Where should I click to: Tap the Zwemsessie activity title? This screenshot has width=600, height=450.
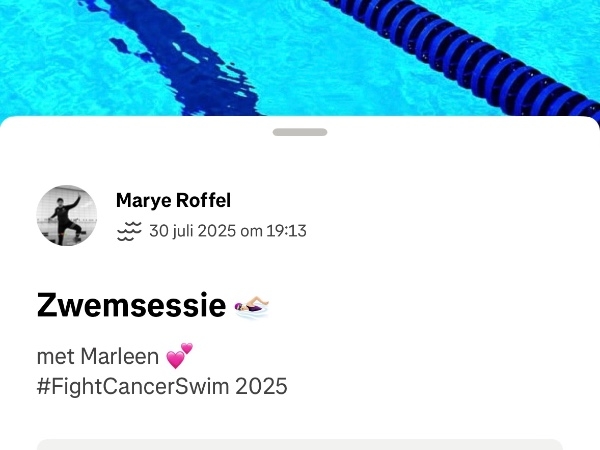coord(131,305)
